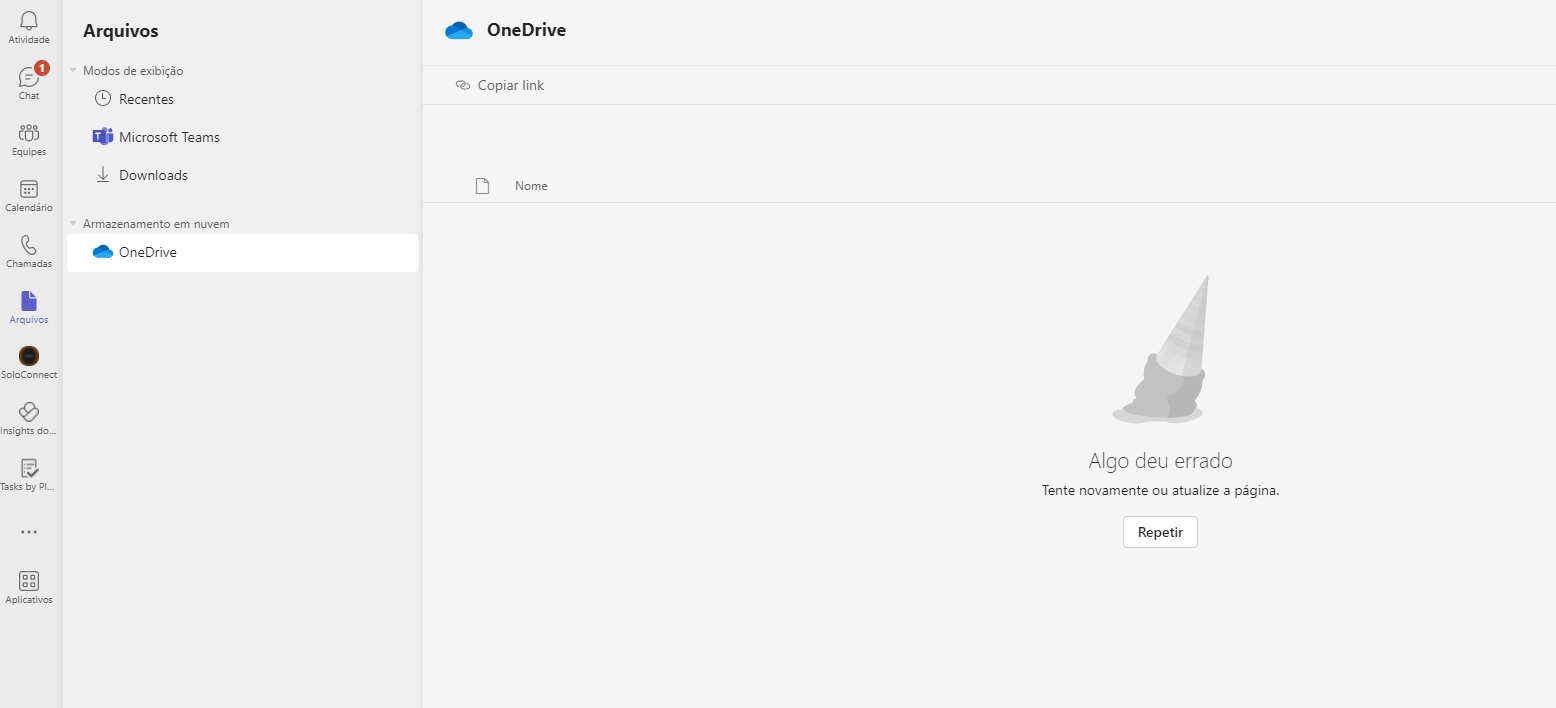Open Microsoft Teams files view
The image size is (1556, 708).
point(243,137)
